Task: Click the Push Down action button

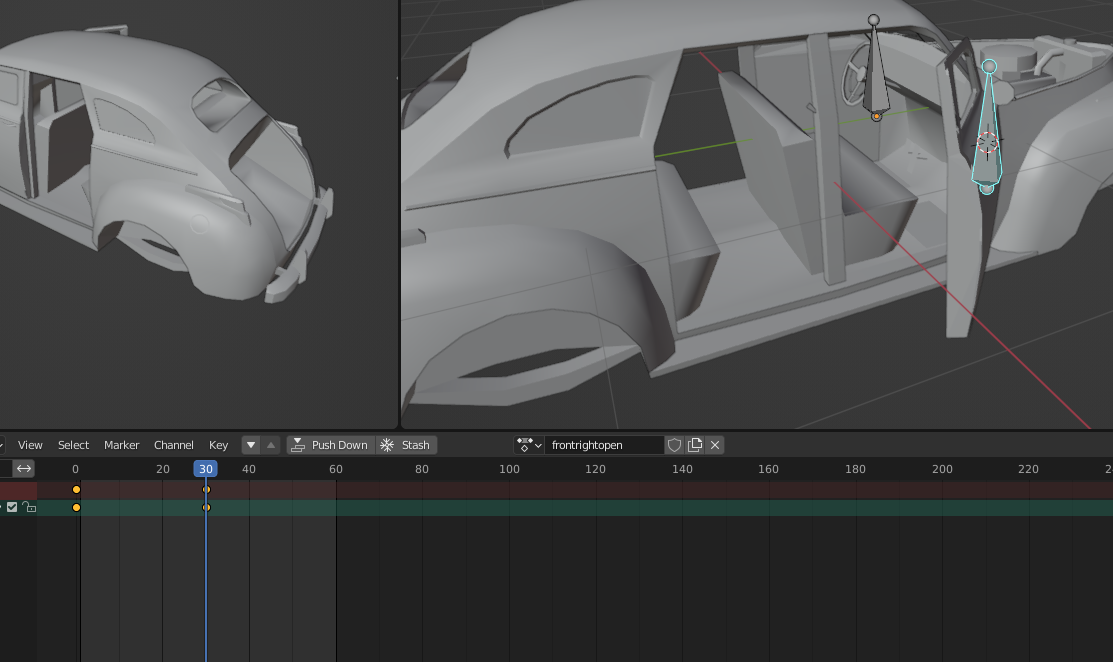Action: 329,445
